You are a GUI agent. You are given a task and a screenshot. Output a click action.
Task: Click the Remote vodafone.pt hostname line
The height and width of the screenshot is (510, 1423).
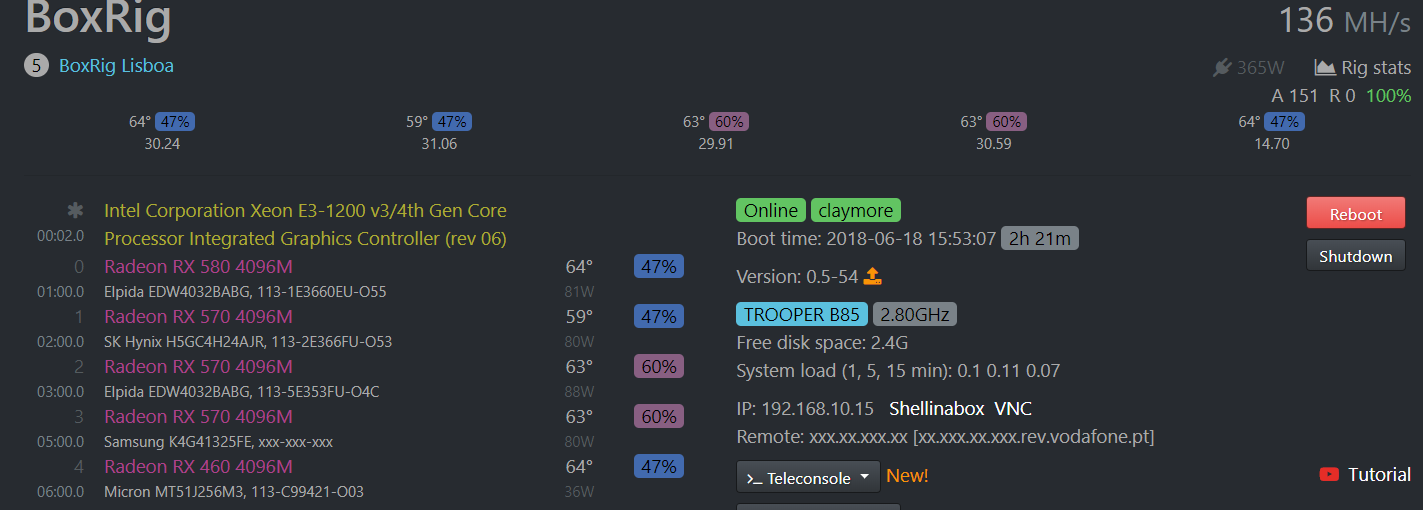tap(945, 437)
